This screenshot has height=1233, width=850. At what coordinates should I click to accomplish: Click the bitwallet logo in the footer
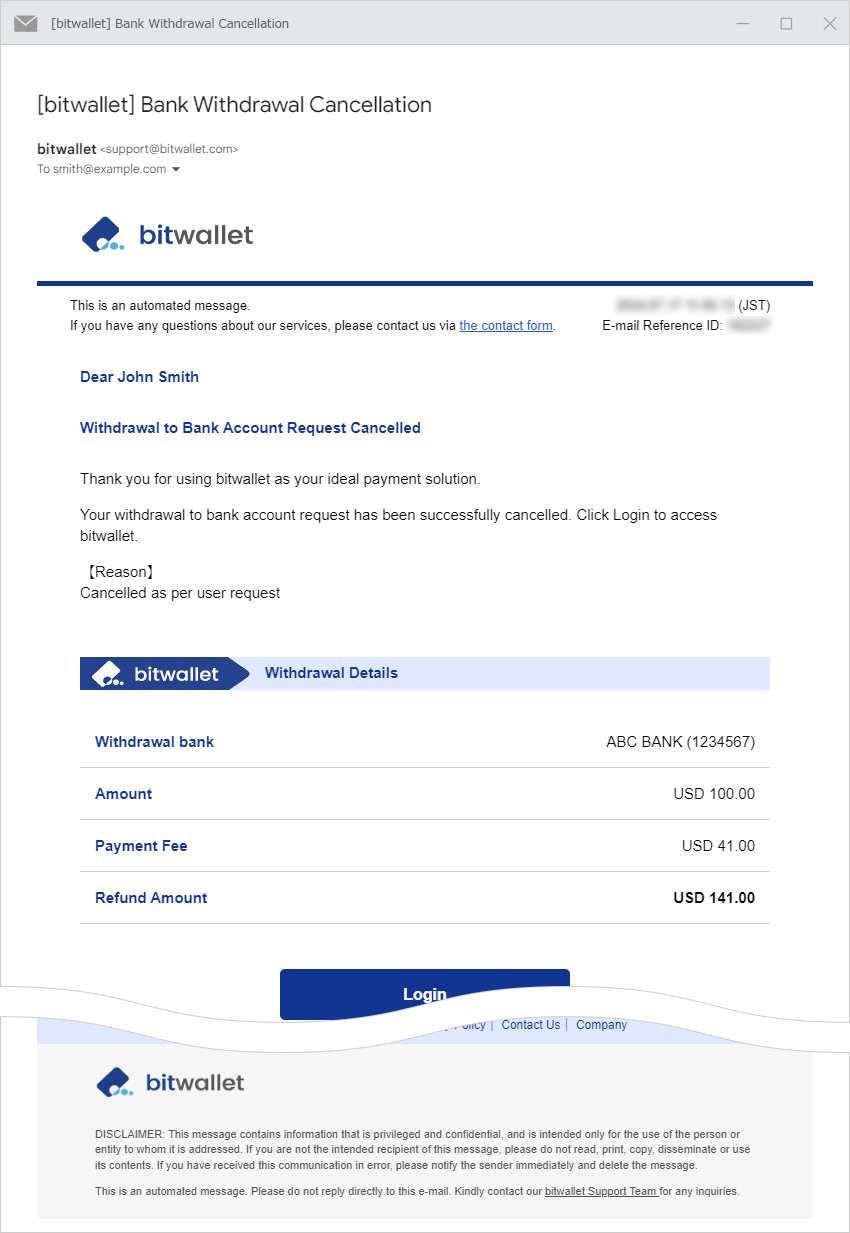point(170,1082)
